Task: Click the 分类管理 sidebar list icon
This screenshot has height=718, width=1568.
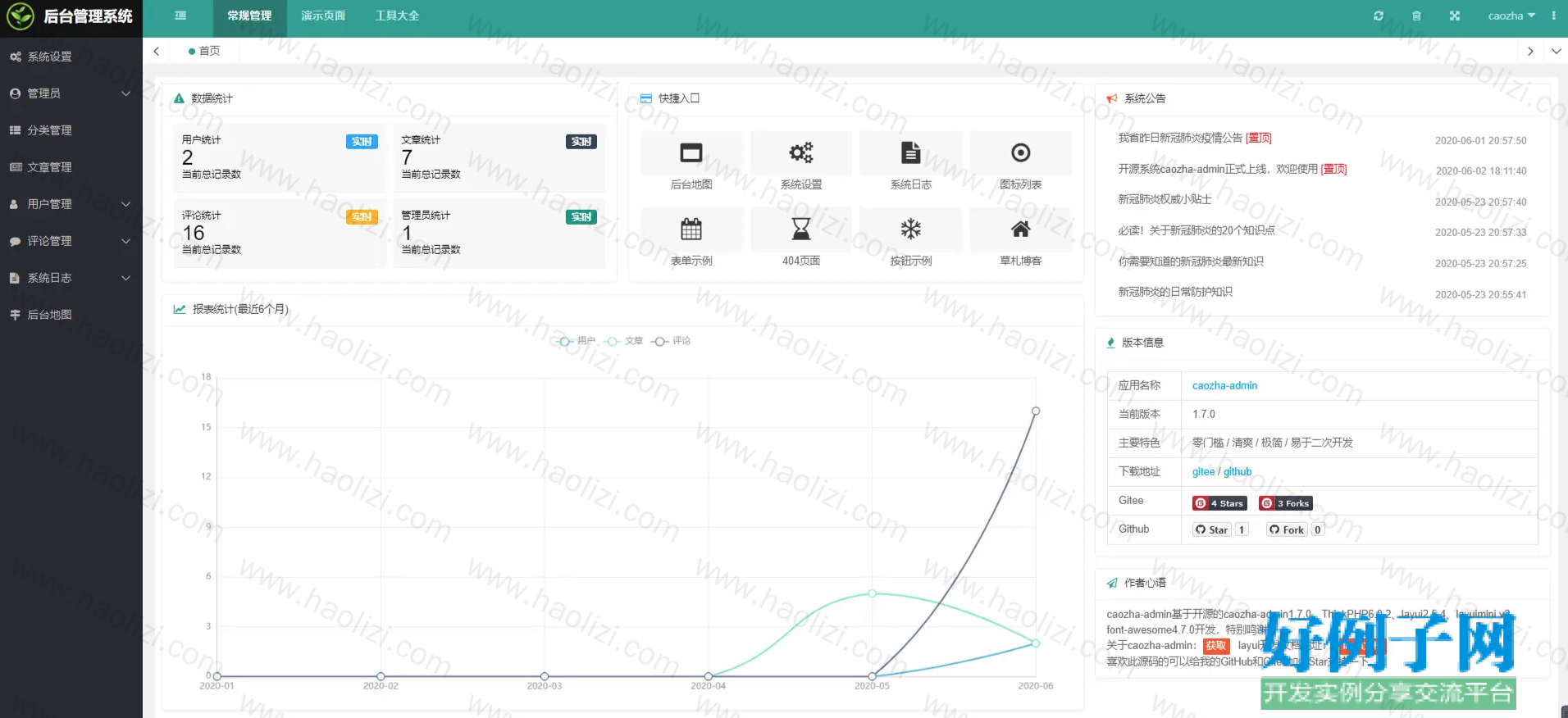Action: 15,130
